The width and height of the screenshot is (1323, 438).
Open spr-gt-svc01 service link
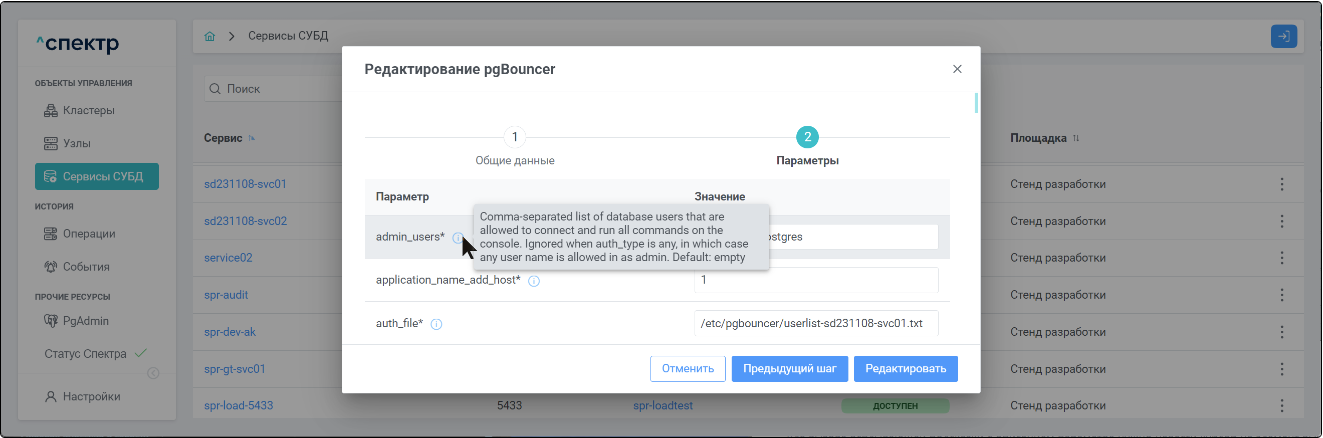tap(235, 369)
